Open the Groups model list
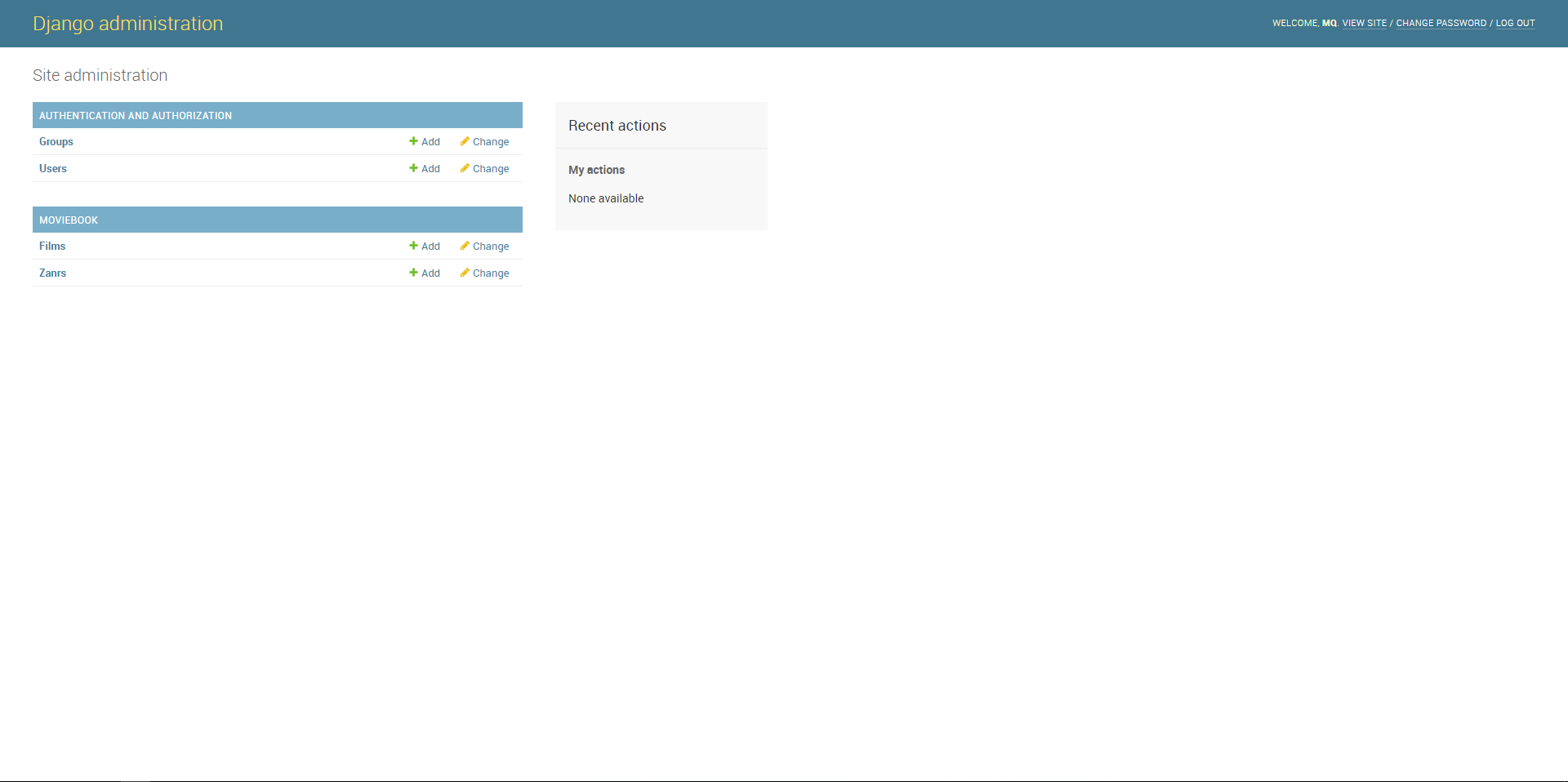Viewport: 1568px width, 782px height. click(56, 142)
